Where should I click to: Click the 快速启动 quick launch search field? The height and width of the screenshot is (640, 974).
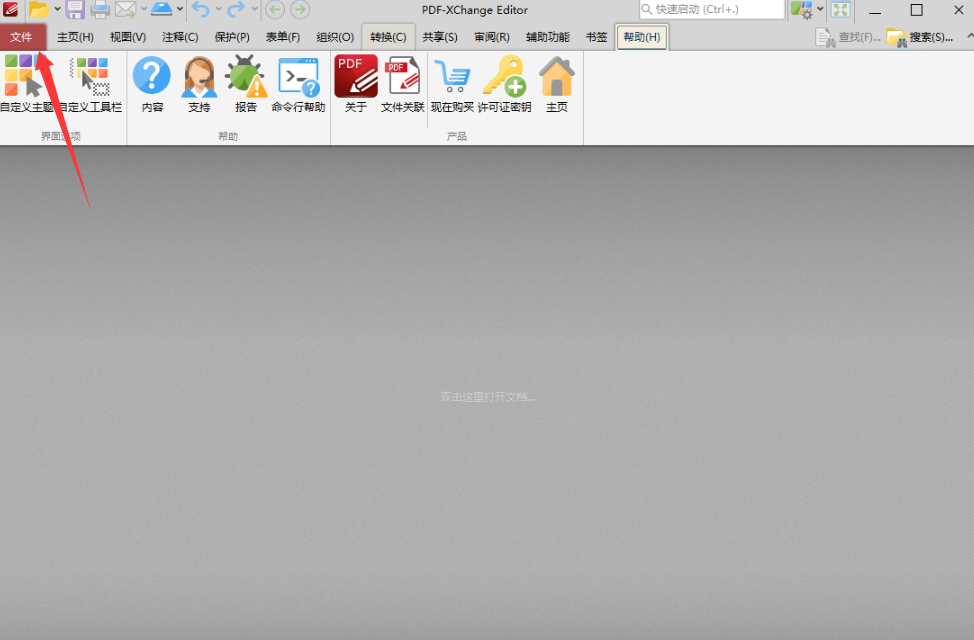(x=712, y=9)
